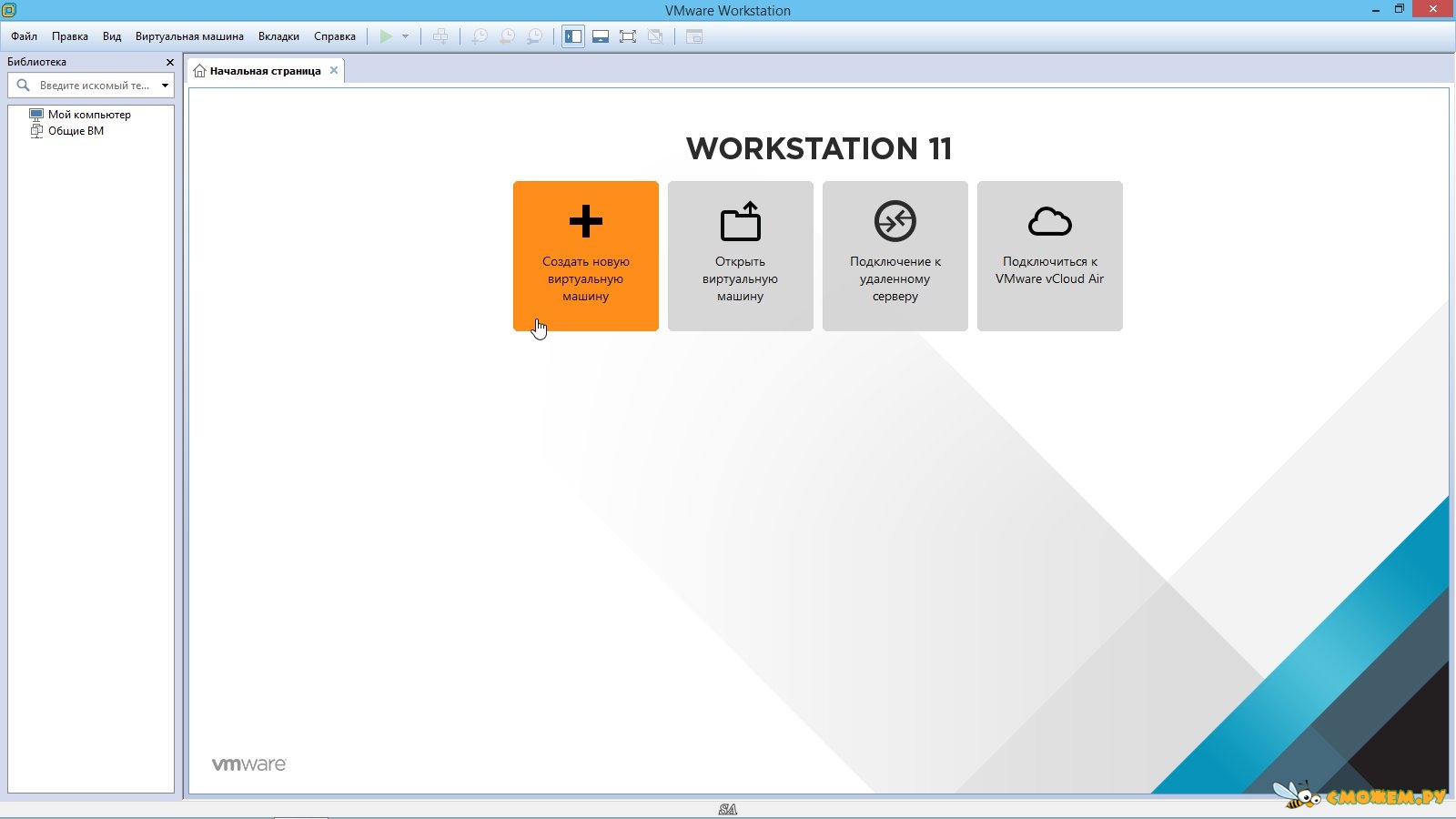Click Подключение к удаленному серверу tile
The height and width of the screenshot is (819, 1456).
(895, 256)
